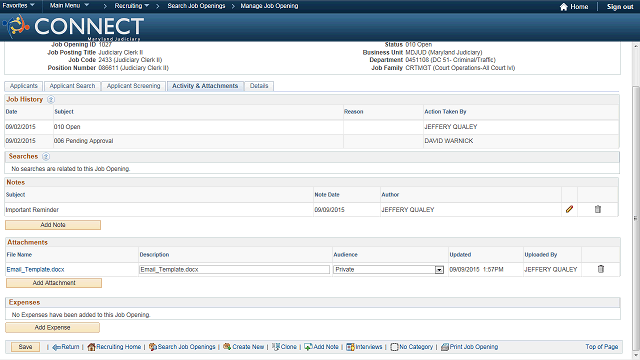Click the Interviews link text
This screenshot has height=360, width=640.
point(369,347)
